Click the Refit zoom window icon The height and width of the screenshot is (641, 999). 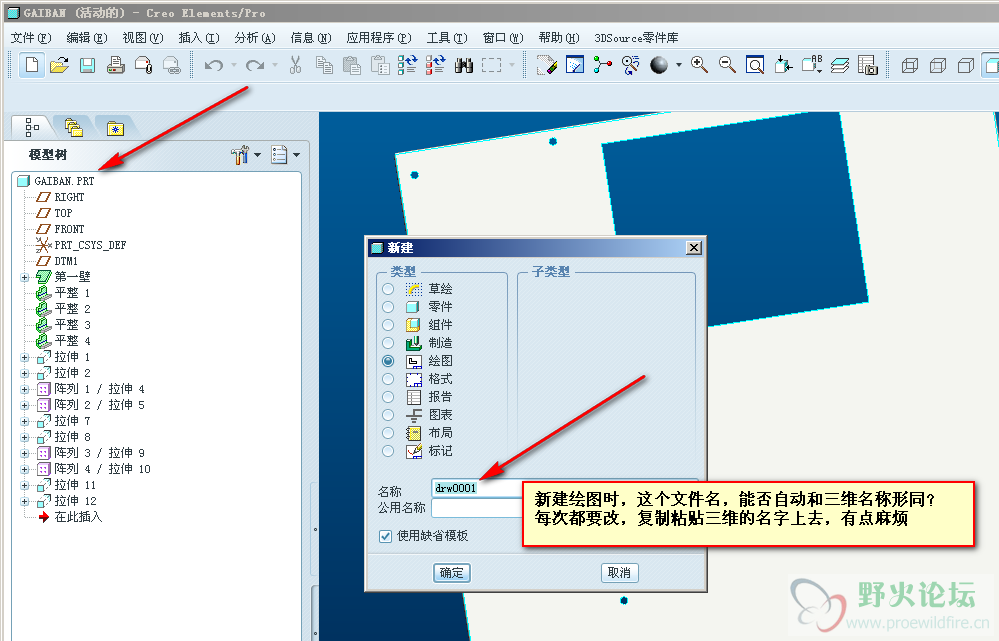click(x=755, y=65)
